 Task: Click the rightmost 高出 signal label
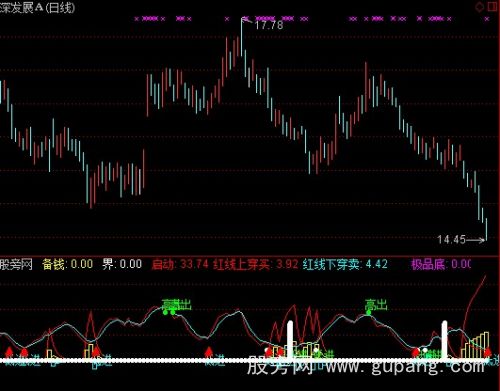pyautogui.click(x=376, y=305)
